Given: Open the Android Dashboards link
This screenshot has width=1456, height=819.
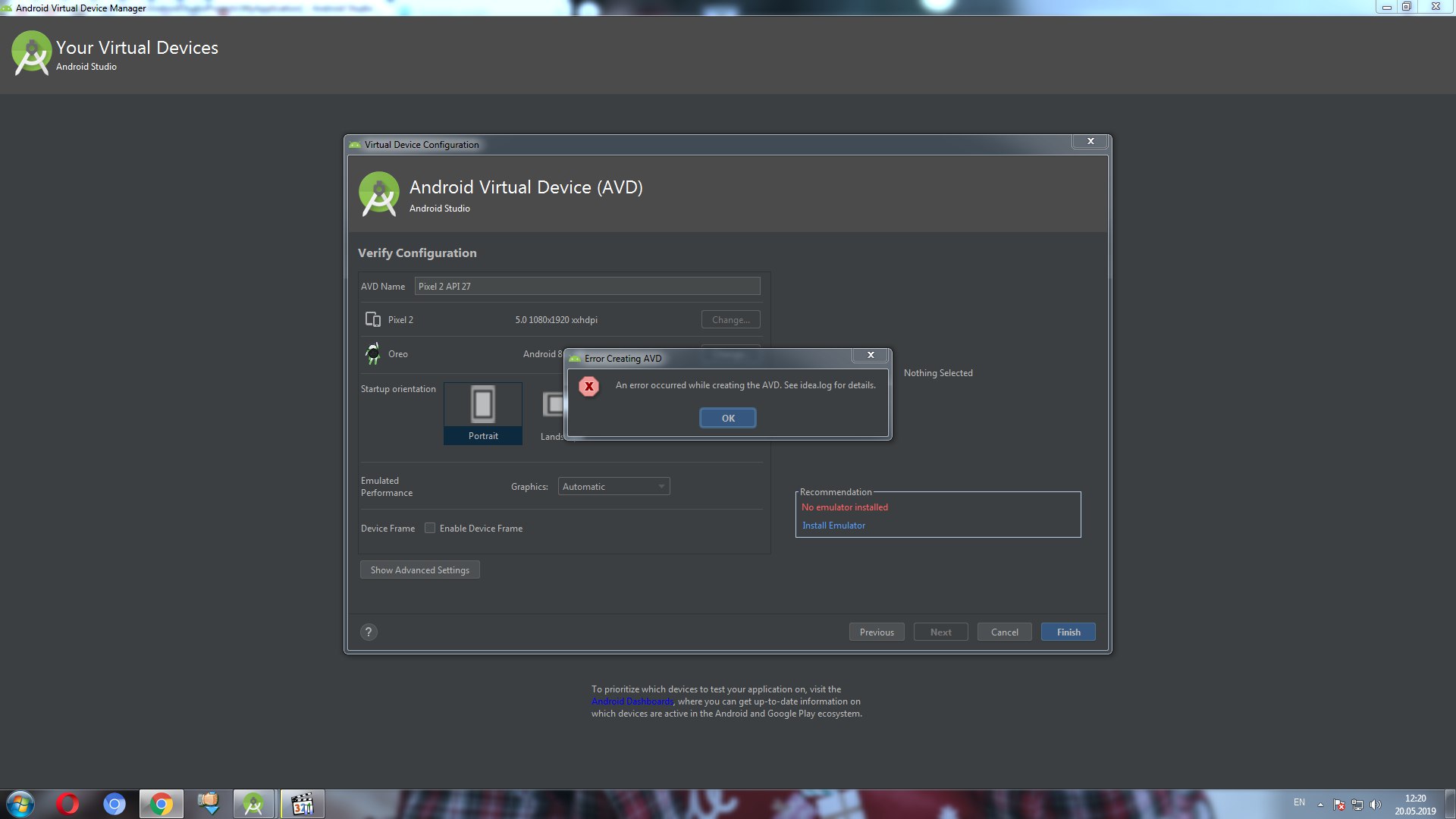Looking at the screenshot, I should (632, 701).
